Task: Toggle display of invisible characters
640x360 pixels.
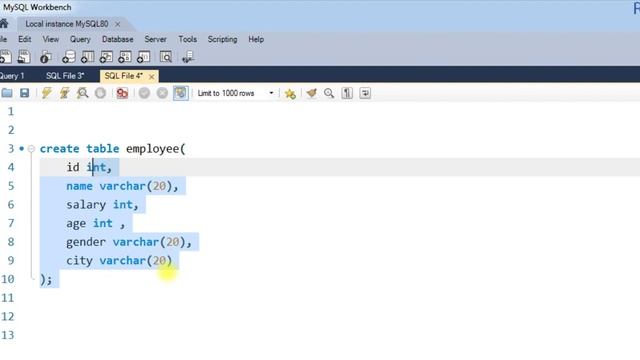Action: [347, 93]
